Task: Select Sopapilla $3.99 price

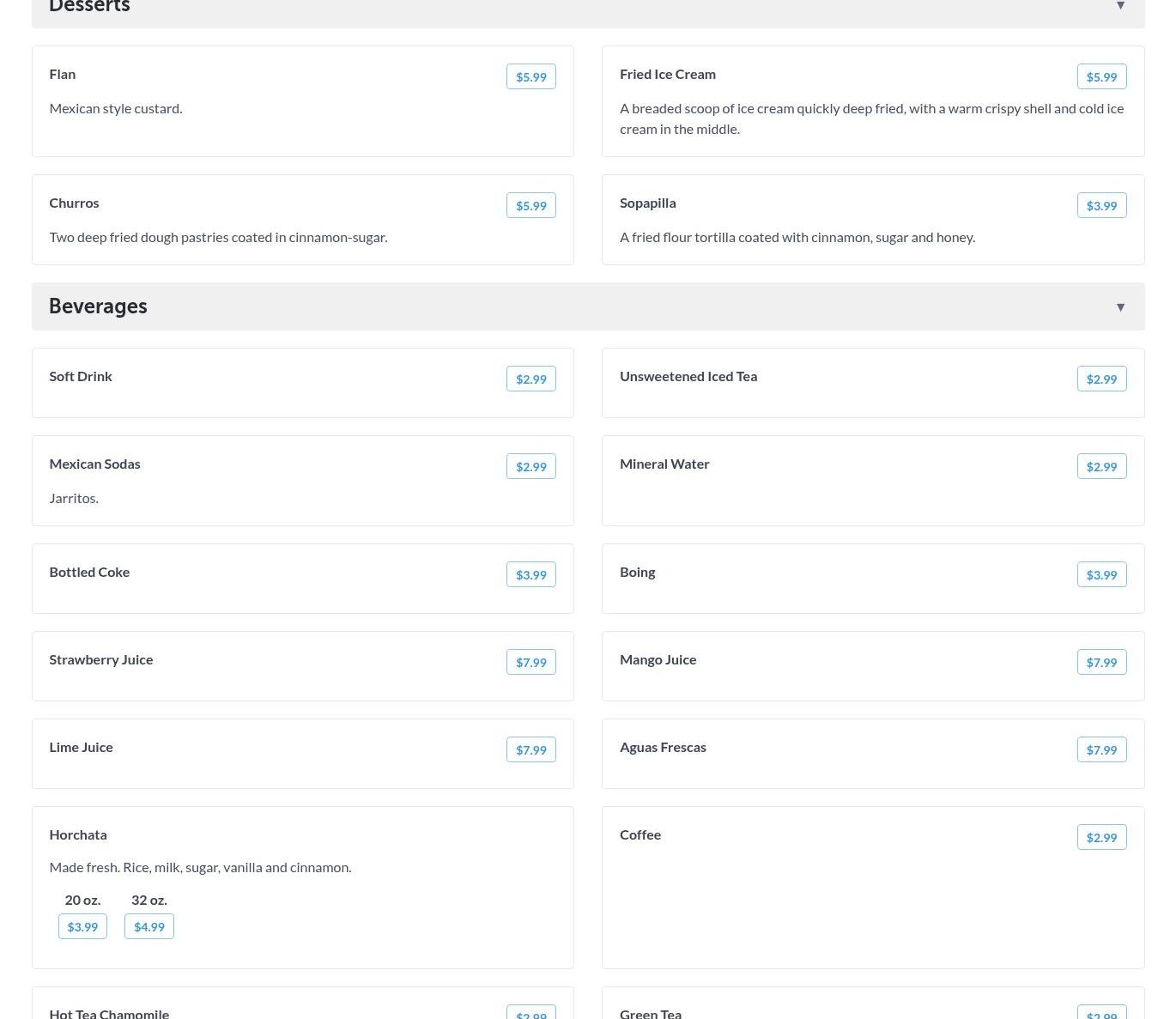Action: (1101, 205)
